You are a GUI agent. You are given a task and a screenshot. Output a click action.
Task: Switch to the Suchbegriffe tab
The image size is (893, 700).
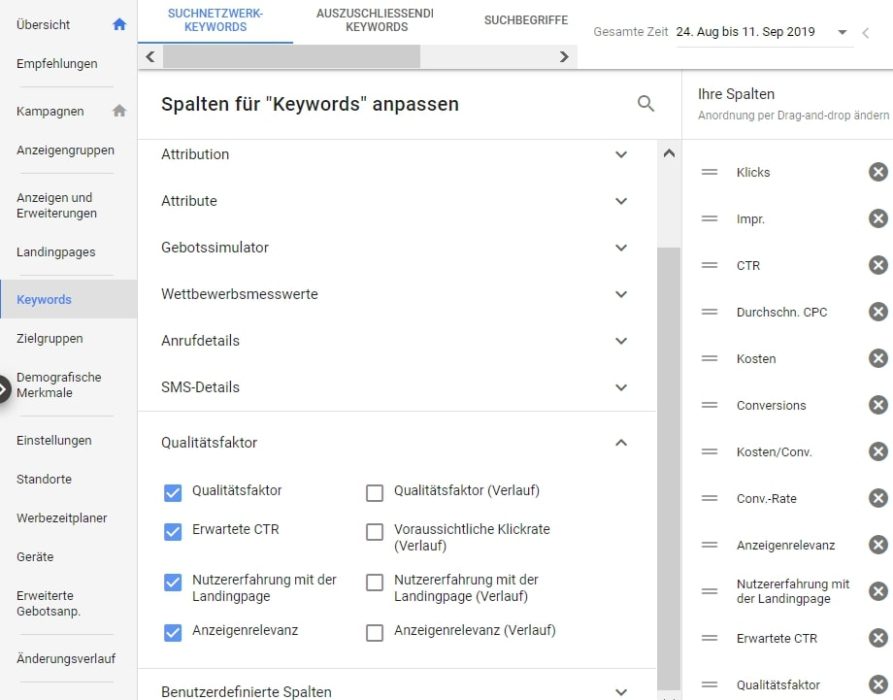tap(526, 21)
